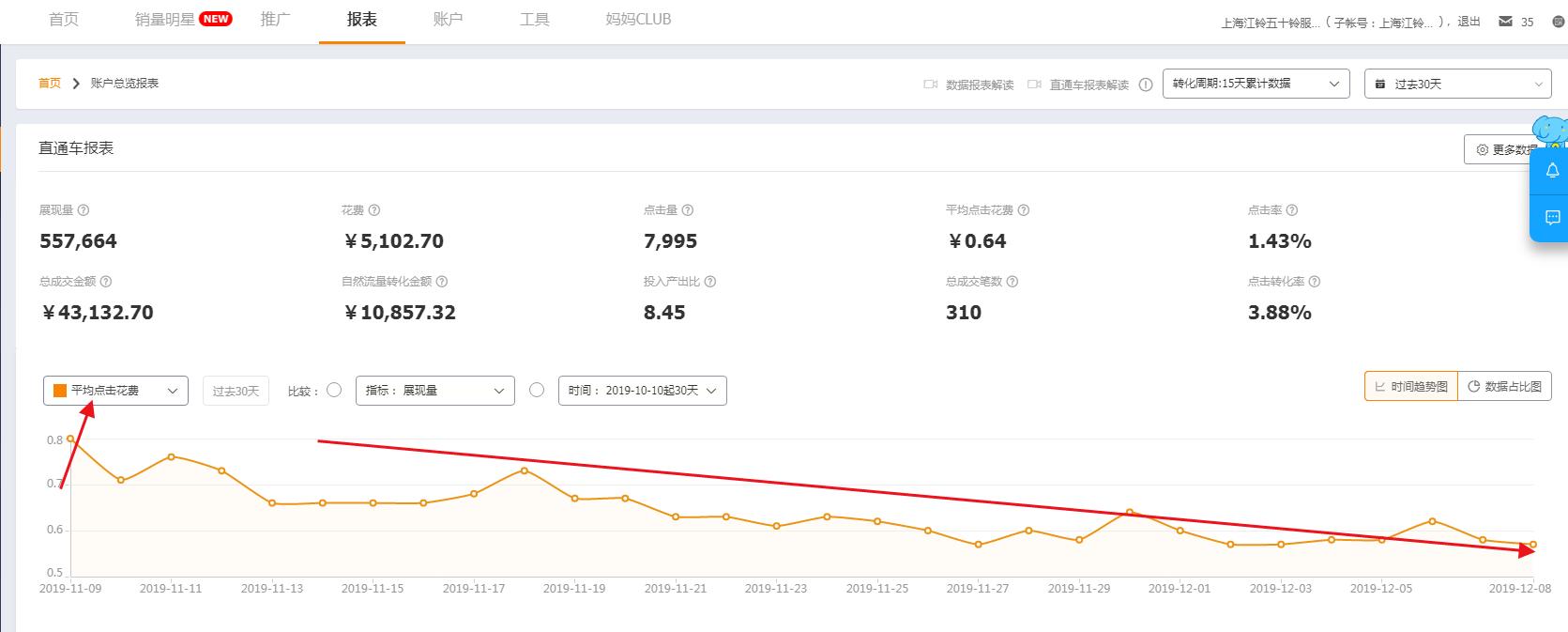This screenshot has width=1568, height=632.
Task: Open the chat message icon on the side panel
Action: click(1552, 218)
